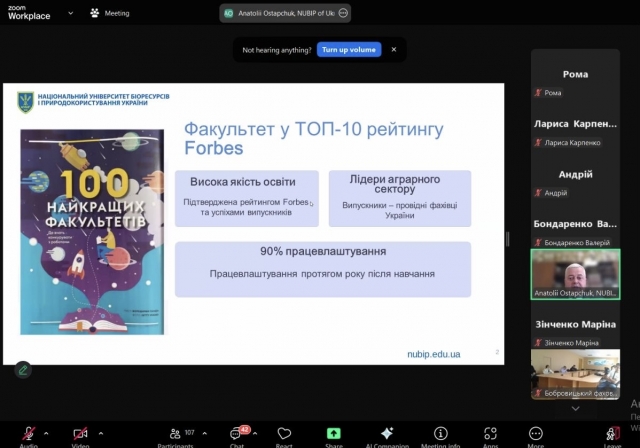Expand video options caret
Viewport: 640px width, 448px height.
(101, 433)
